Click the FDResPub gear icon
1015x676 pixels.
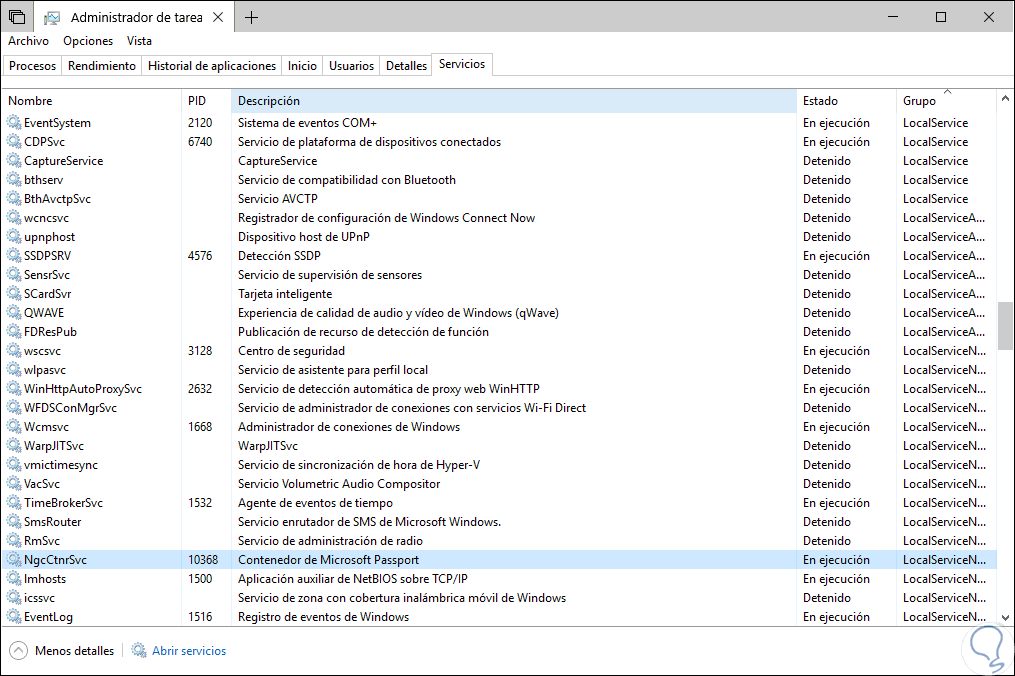pos(14,332)
